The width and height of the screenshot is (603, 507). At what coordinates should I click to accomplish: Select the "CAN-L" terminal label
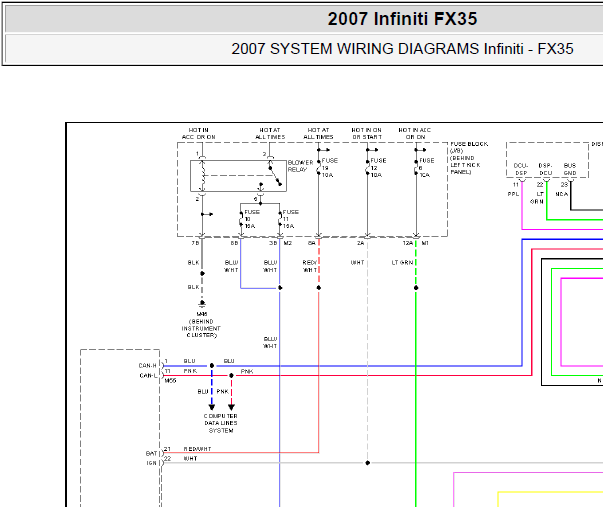[148, 375]
